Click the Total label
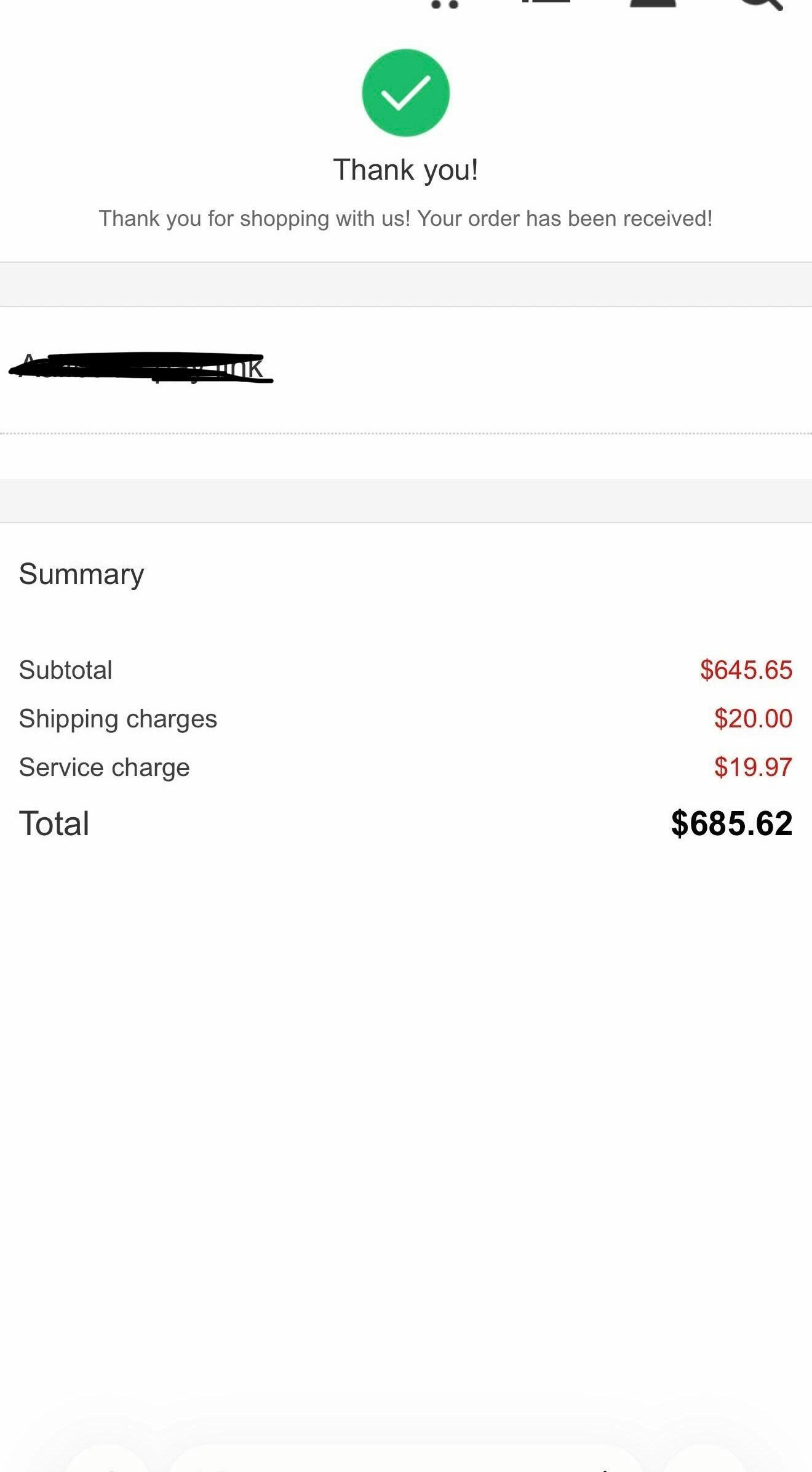Viewport: 812px width, 1472px height. 54,823
